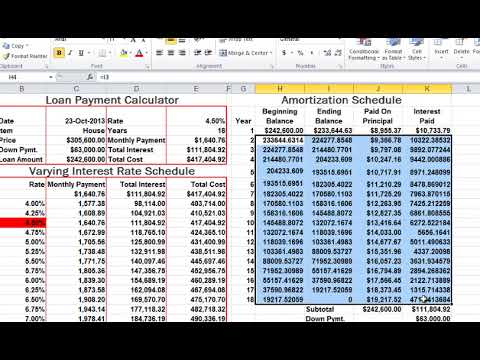480x360 pixels.
Task: Click the Decrease Indent icon
Action: coord(197,53)
